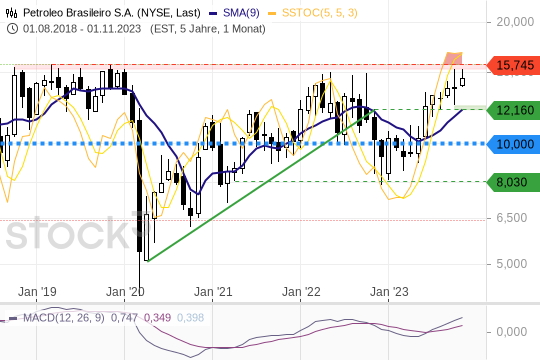The height and width of the screenshot is (360, 540).
Task: Select the green 12,160 price tag
Action: [x=513, y=111]
